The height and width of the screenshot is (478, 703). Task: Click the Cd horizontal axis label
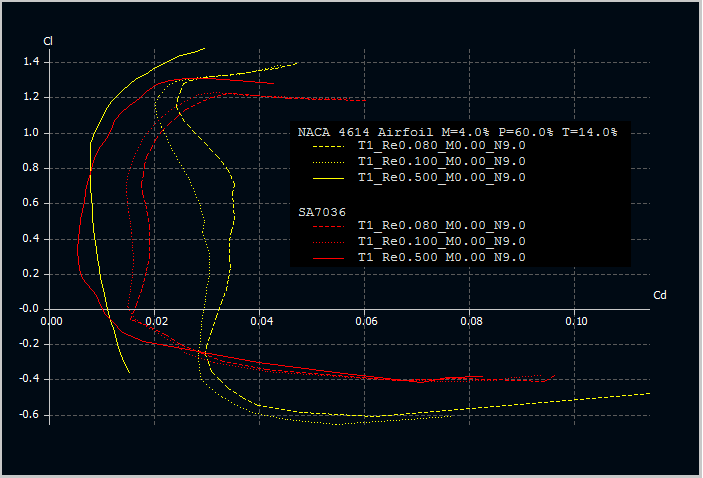(660, 295)
